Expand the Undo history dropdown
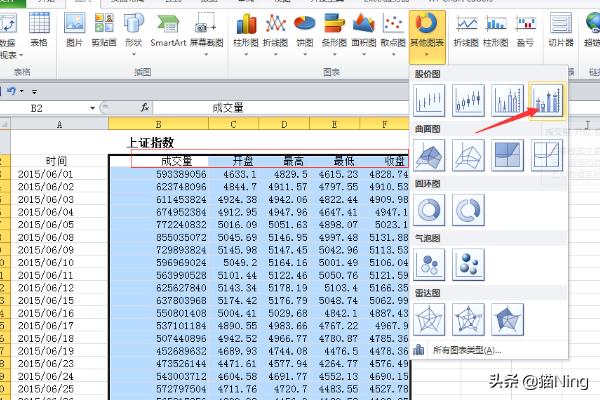 (22, 91)
